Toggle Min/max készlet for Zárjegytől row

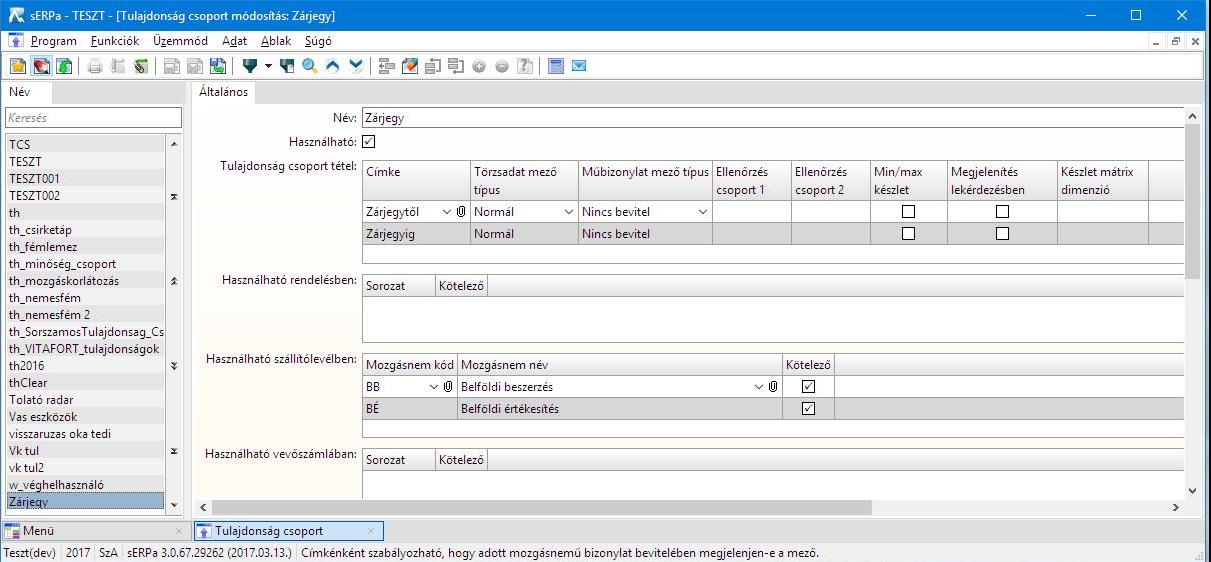908,212
